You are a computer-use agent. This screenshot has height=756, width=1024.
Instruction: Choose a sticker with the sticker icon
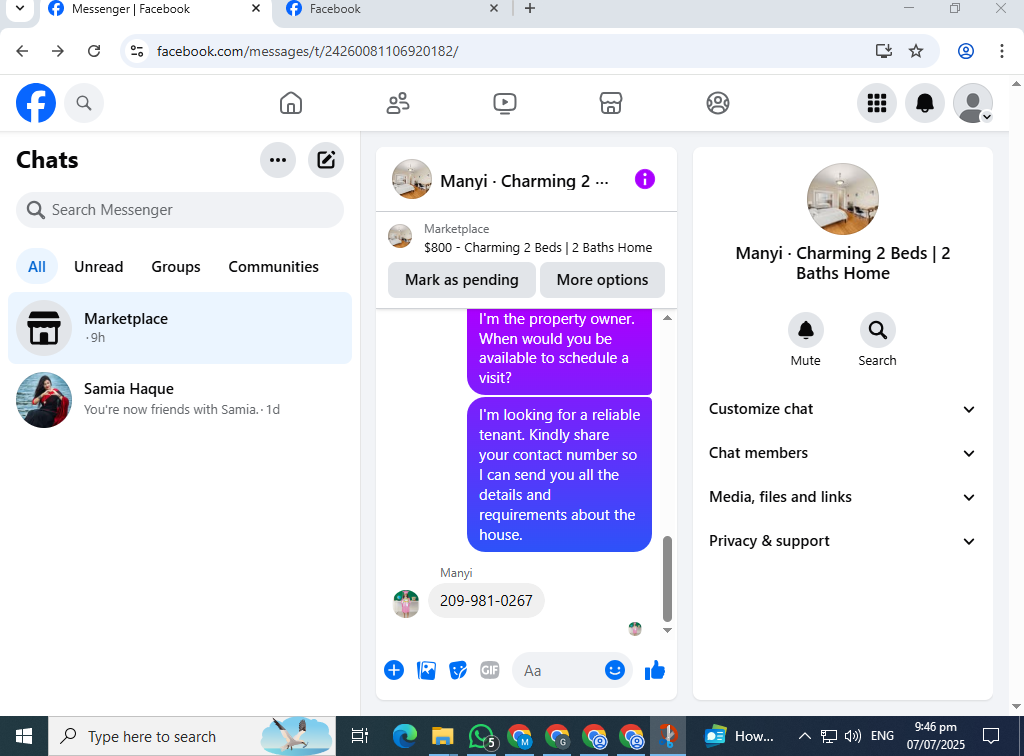[x=458, y=670]
